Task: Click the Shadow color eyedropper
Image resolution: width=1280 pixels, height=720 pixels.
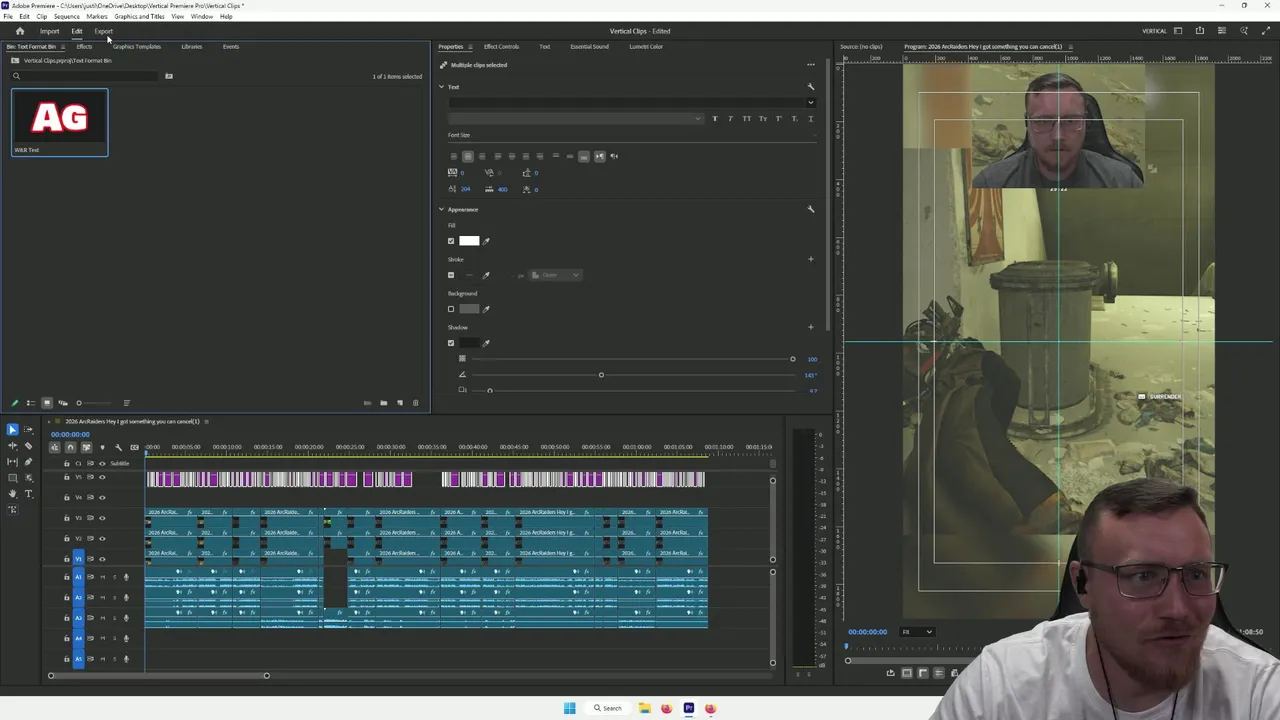Action: [486, 343]
